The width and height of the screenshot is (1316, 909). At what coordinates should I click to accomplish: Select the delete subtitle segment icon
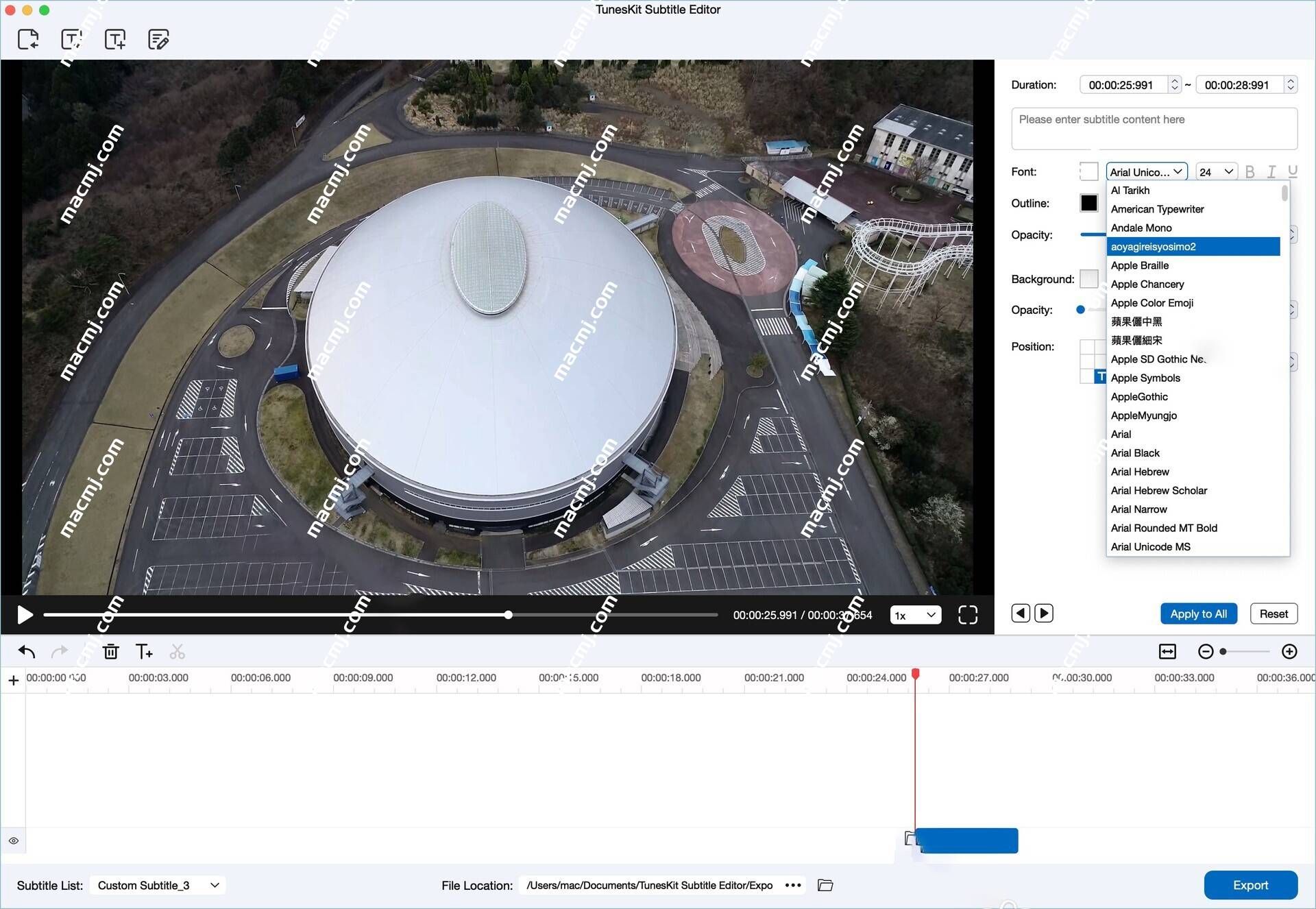111,651
